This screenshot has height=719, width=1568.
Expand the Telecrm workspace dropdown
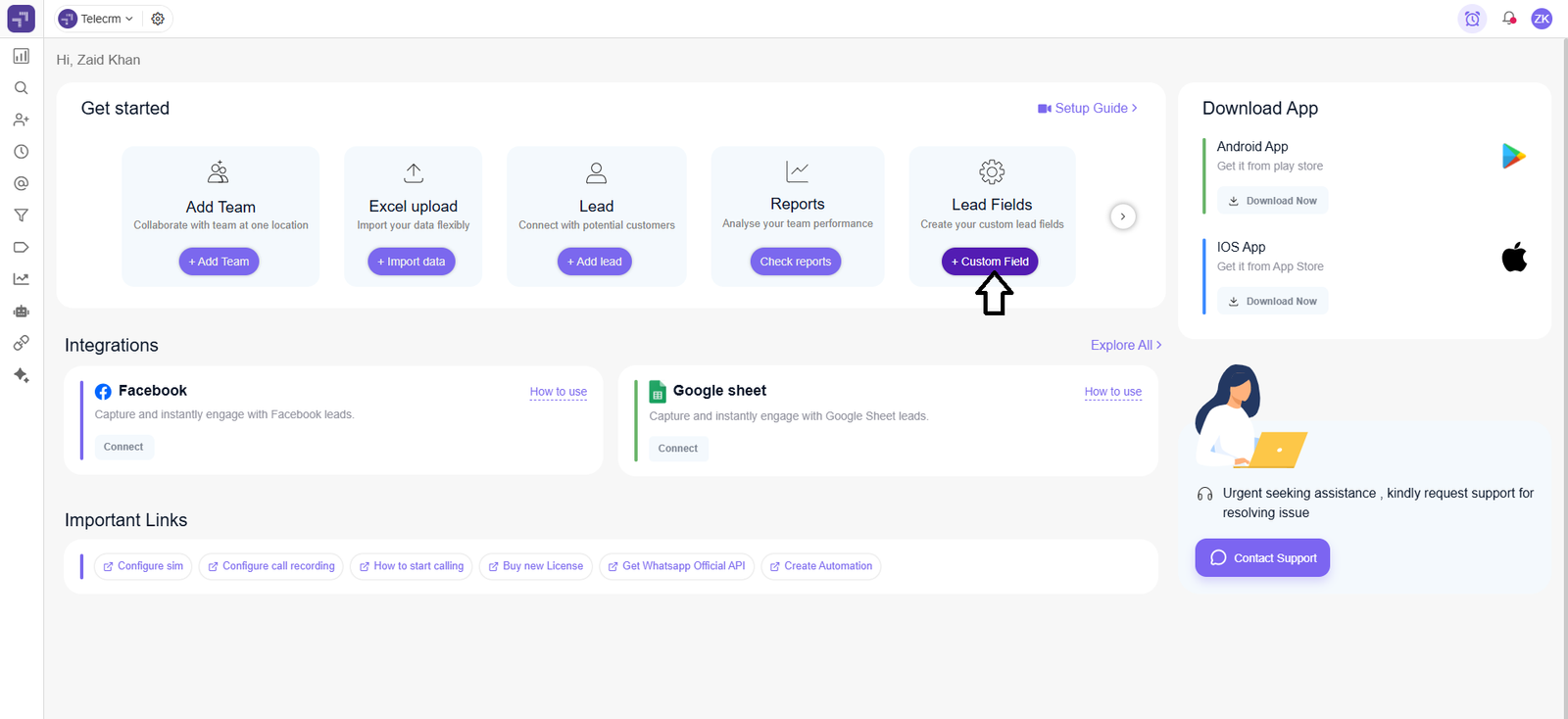click(95, 19)
